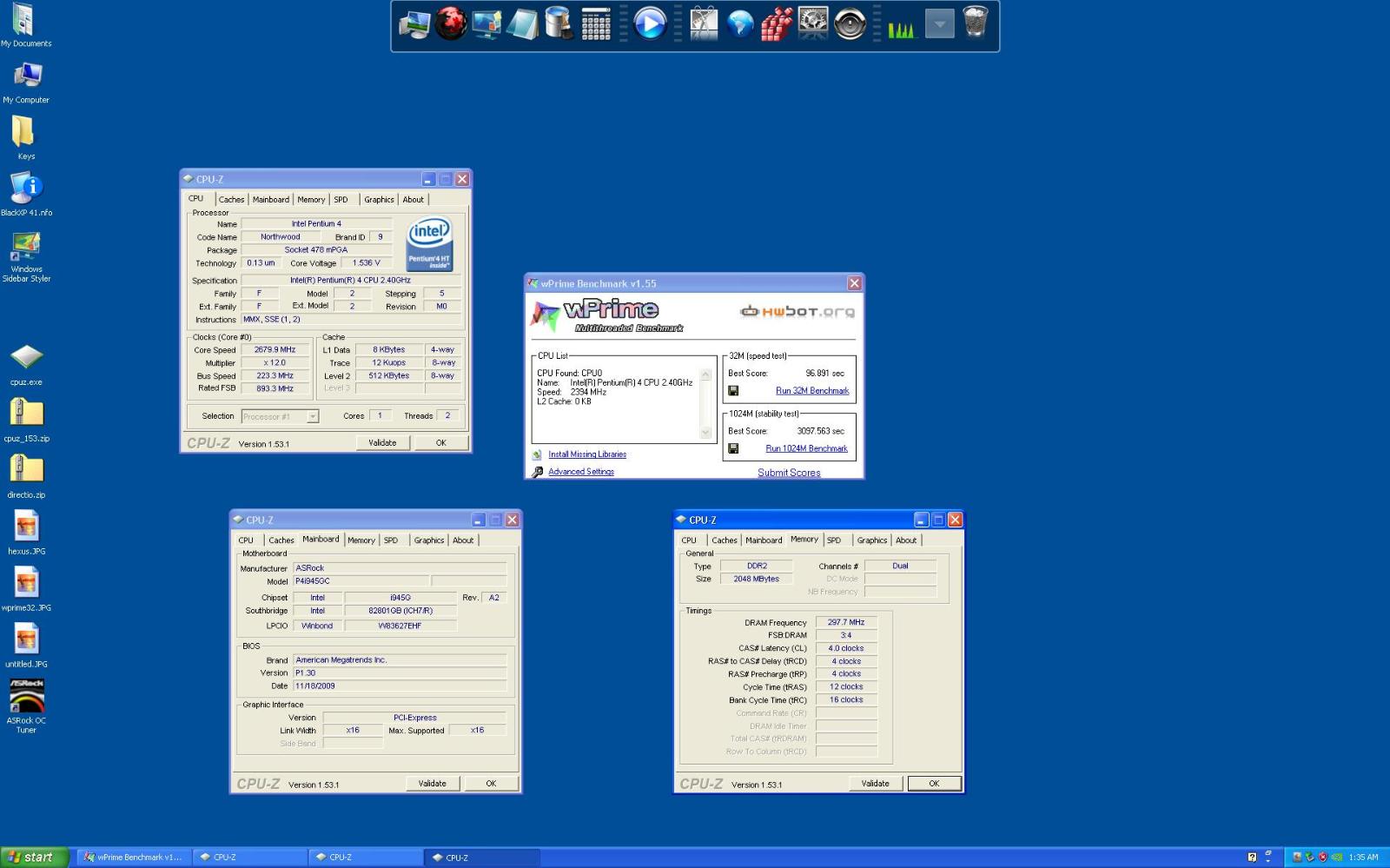Click save icon next to 1024M best score

(x=733, y=448)
